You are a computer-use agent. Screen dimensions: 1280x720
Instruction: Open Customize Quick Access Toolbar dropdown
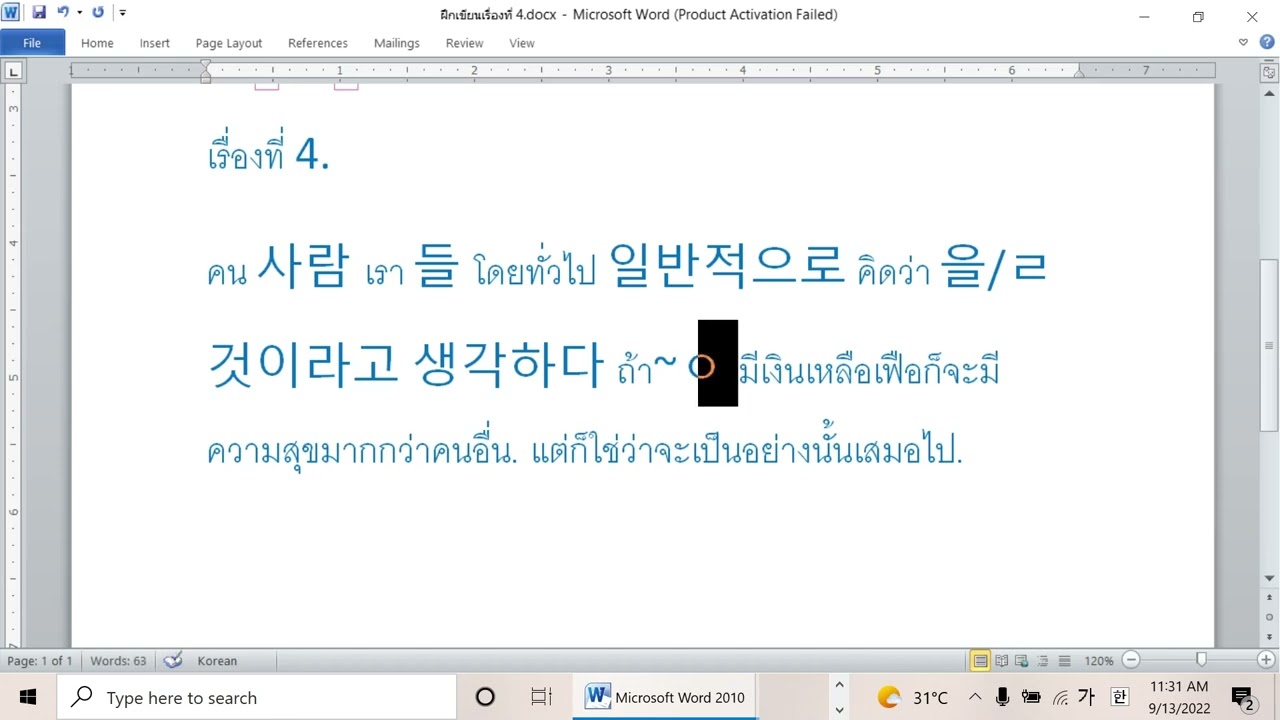pos(122,13)
